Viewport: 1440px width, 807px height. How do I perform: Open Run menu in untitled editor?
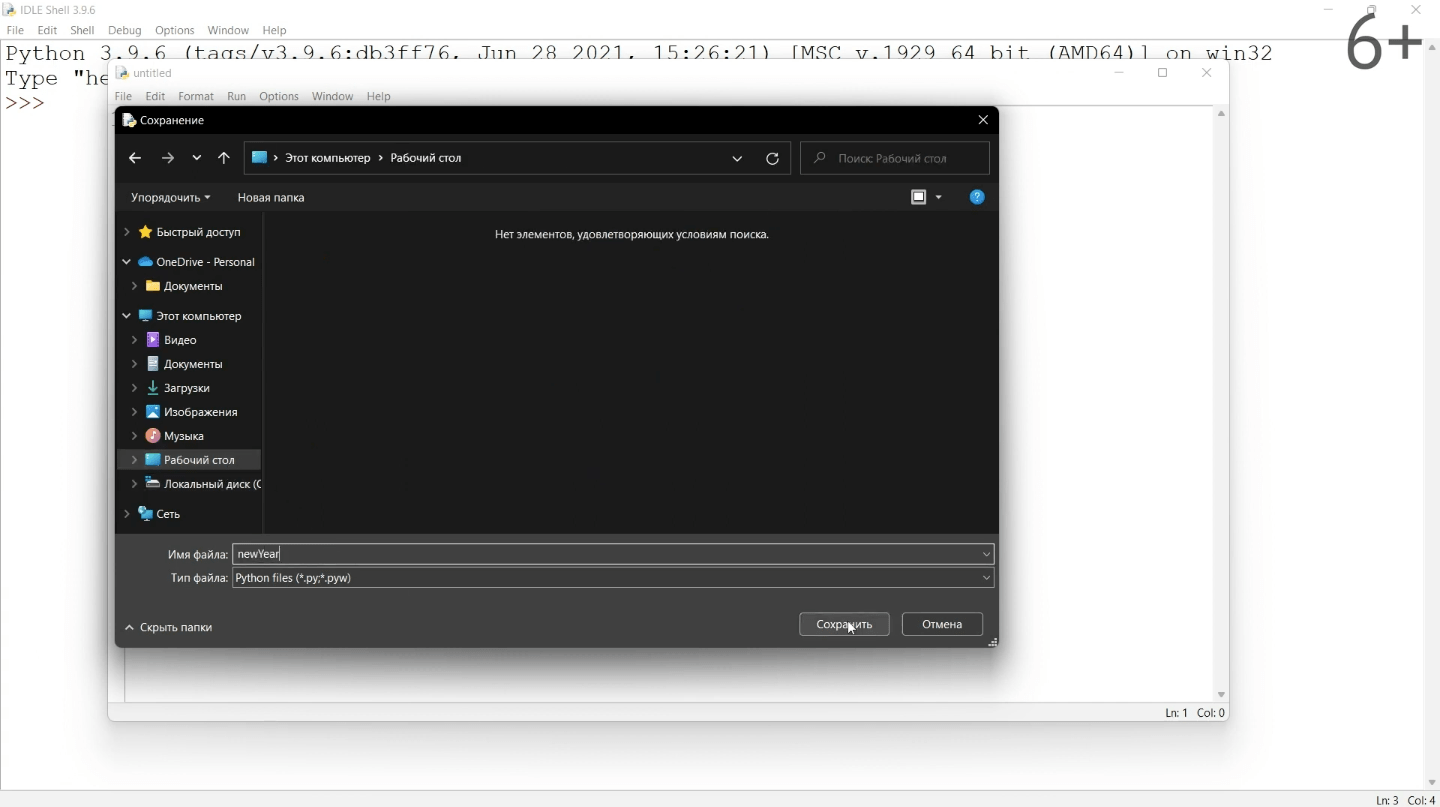pos(237,97)
